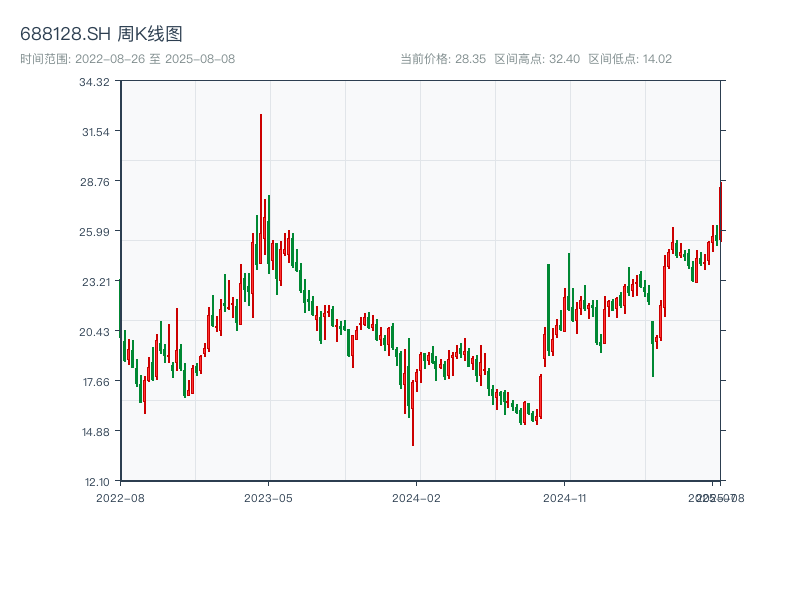Click the y-axis label 25.99
The image size is (800, 600).
click(x=94, y=232)
